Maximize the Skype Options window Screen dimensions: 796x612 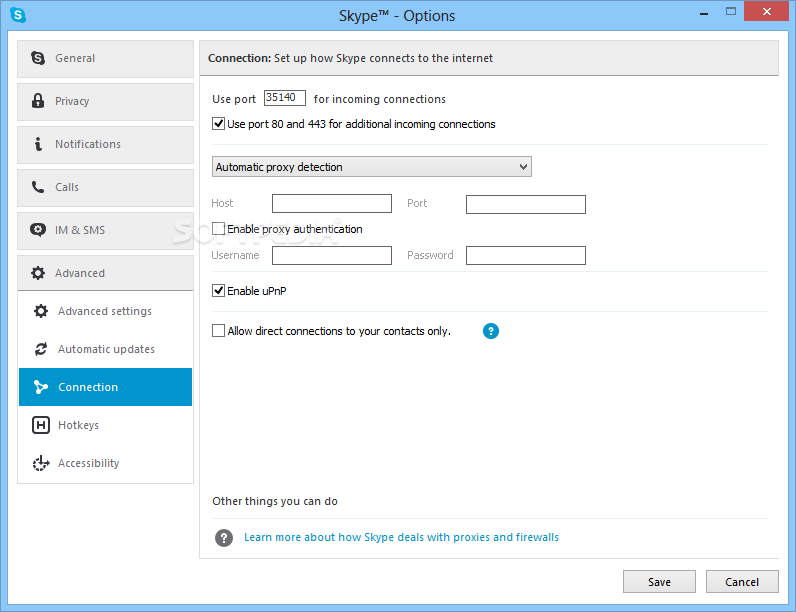pos(731,12)
